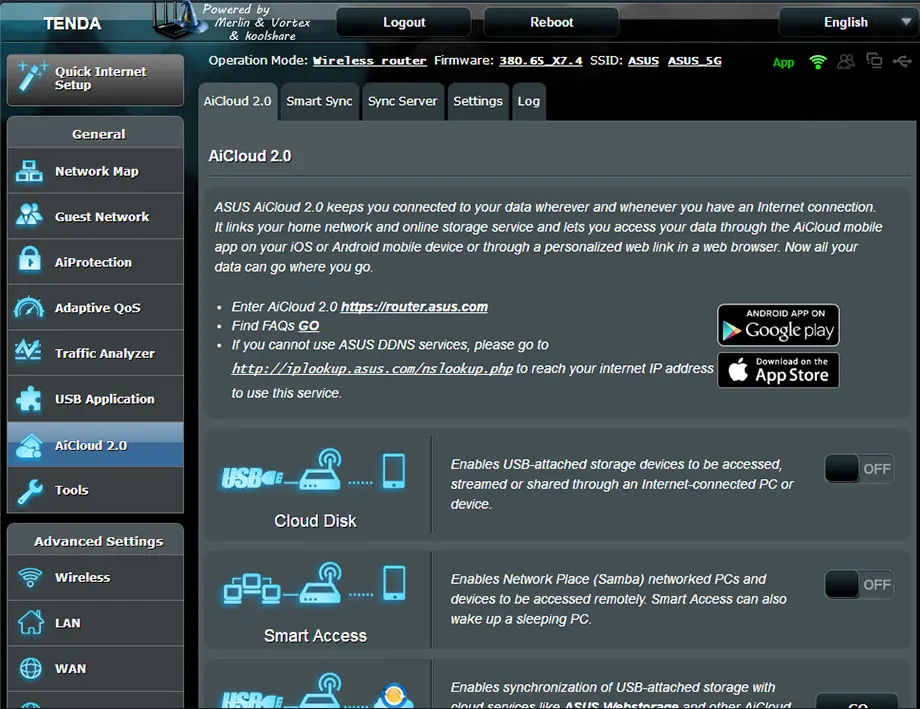Click the Quick Internet Setup wand icon

point(31,77)
